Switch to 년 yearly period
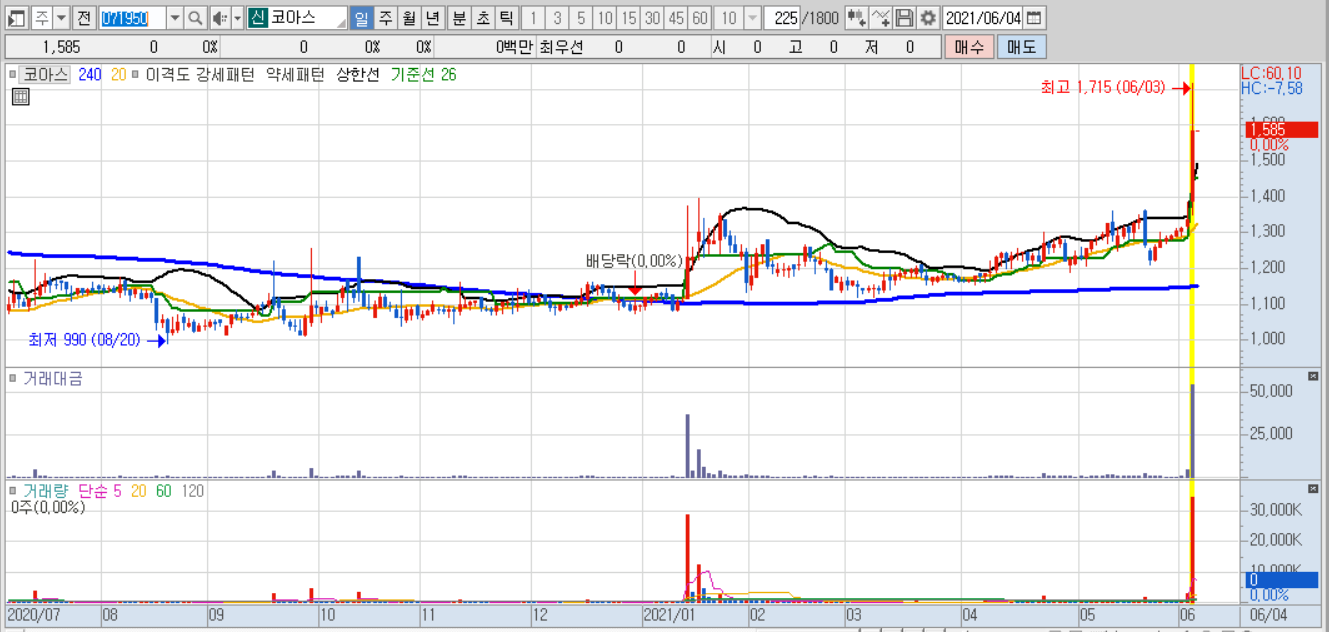This screenshot has height=632, width=1329. click(x=433, y=18)
